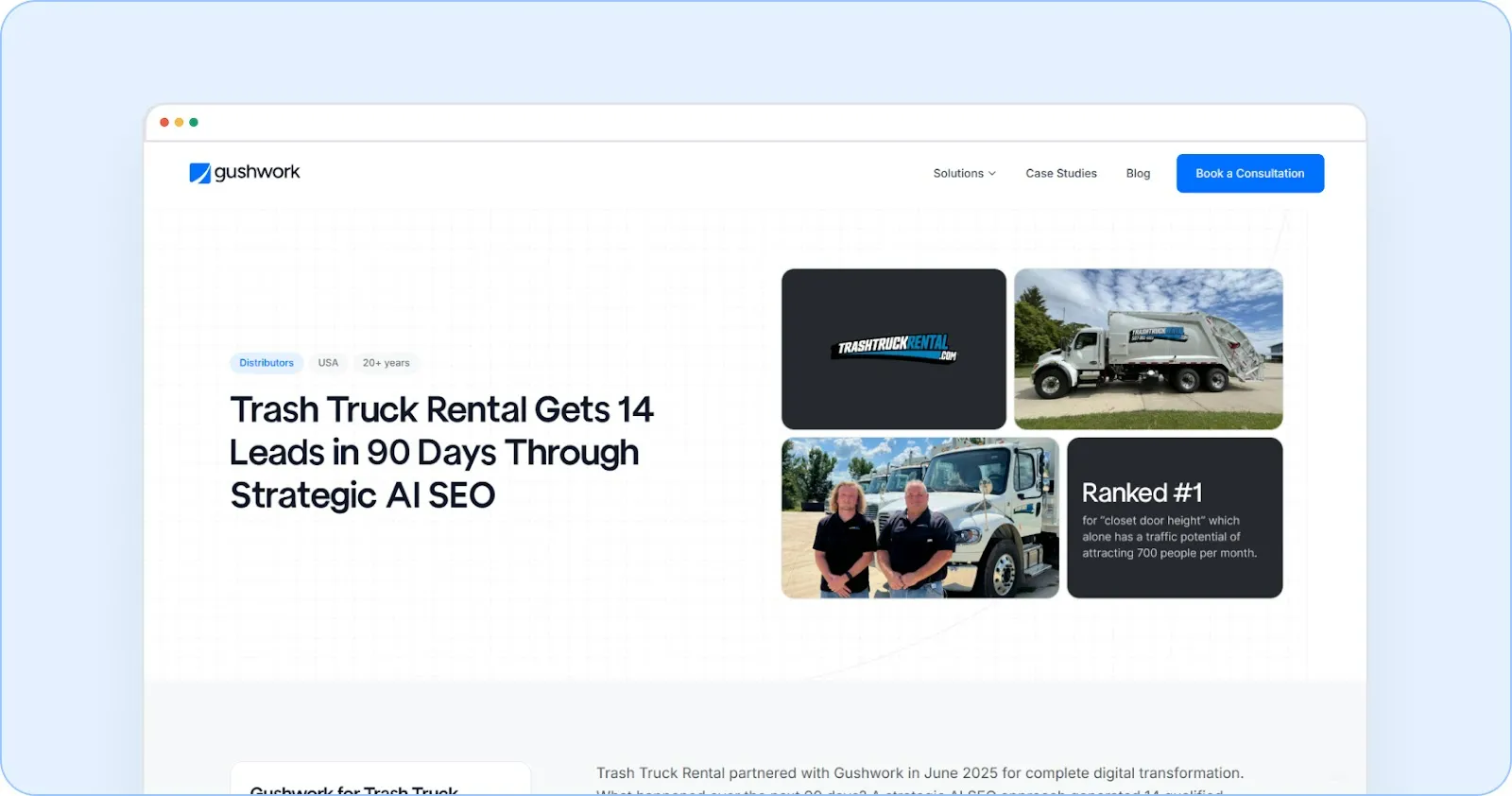Click the Ranked #1 stat card
The height and width of the screenshot is (796, 1512).
point(1175,517)
